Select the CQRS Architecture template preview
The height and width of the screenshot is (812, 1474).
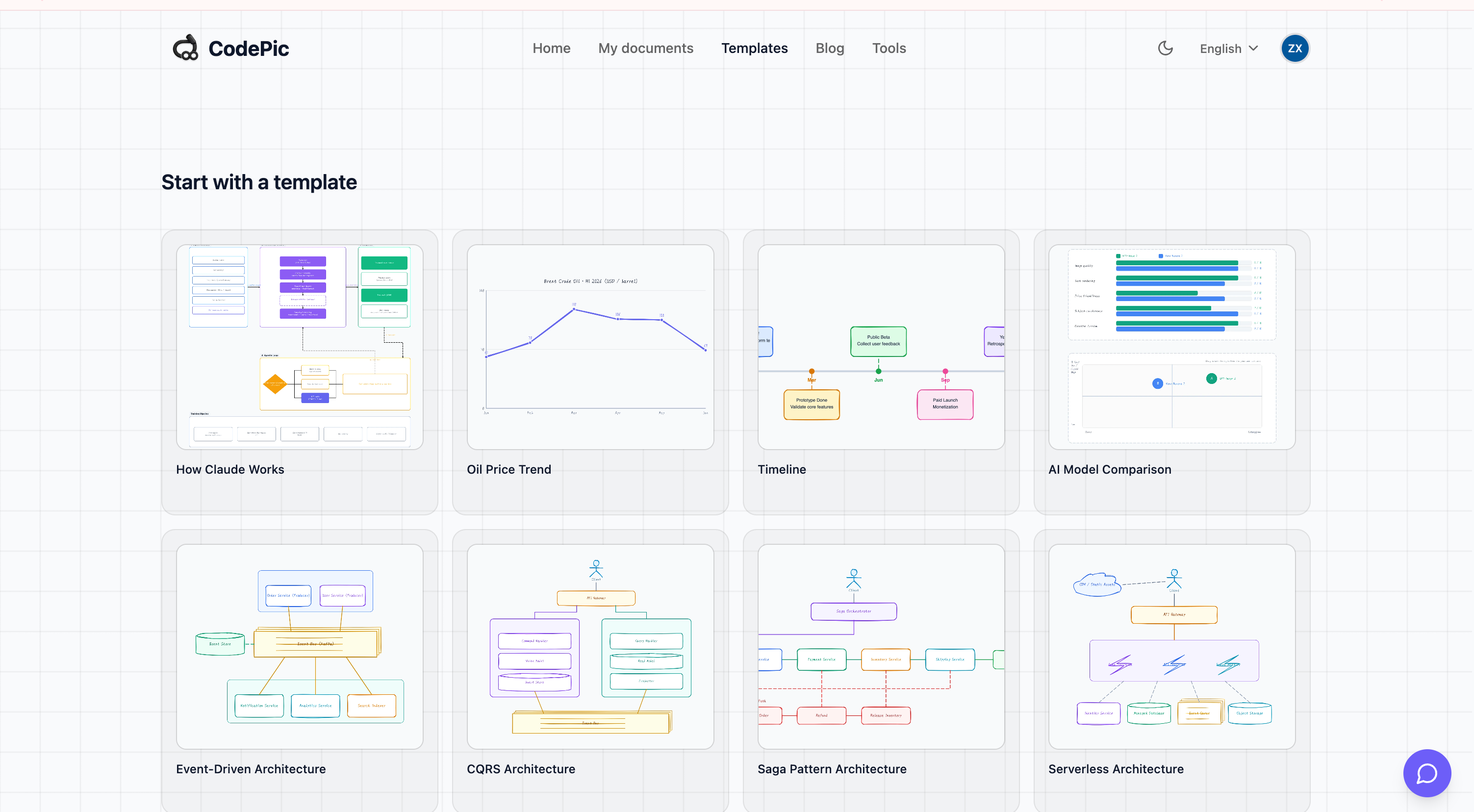coord(590,647)
